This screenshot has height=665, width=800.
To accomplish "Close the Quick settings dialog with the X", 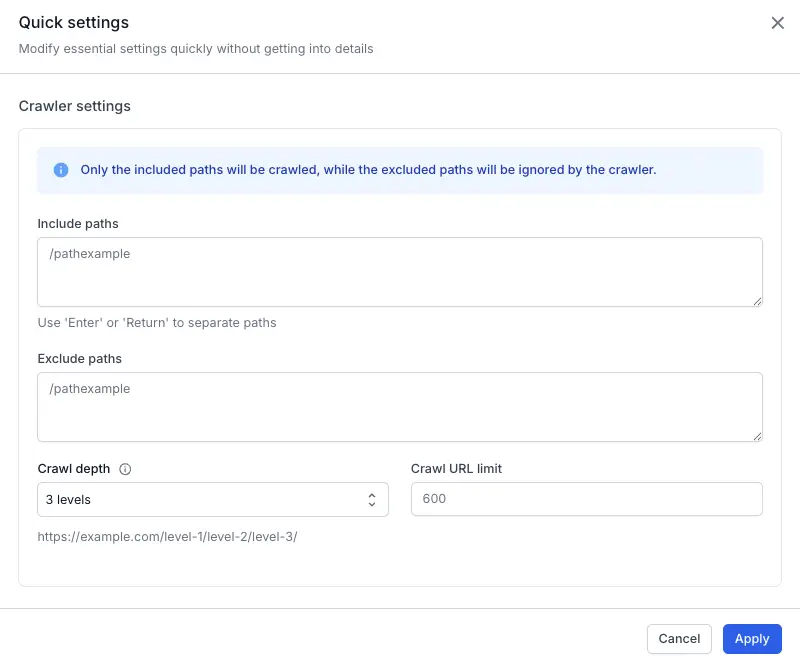I will click(778, 22).
